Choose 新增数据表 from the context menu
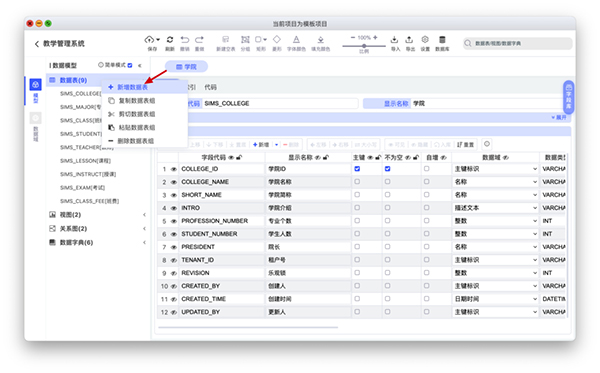Viewport: 600px width, 373px height. point(145,87)
